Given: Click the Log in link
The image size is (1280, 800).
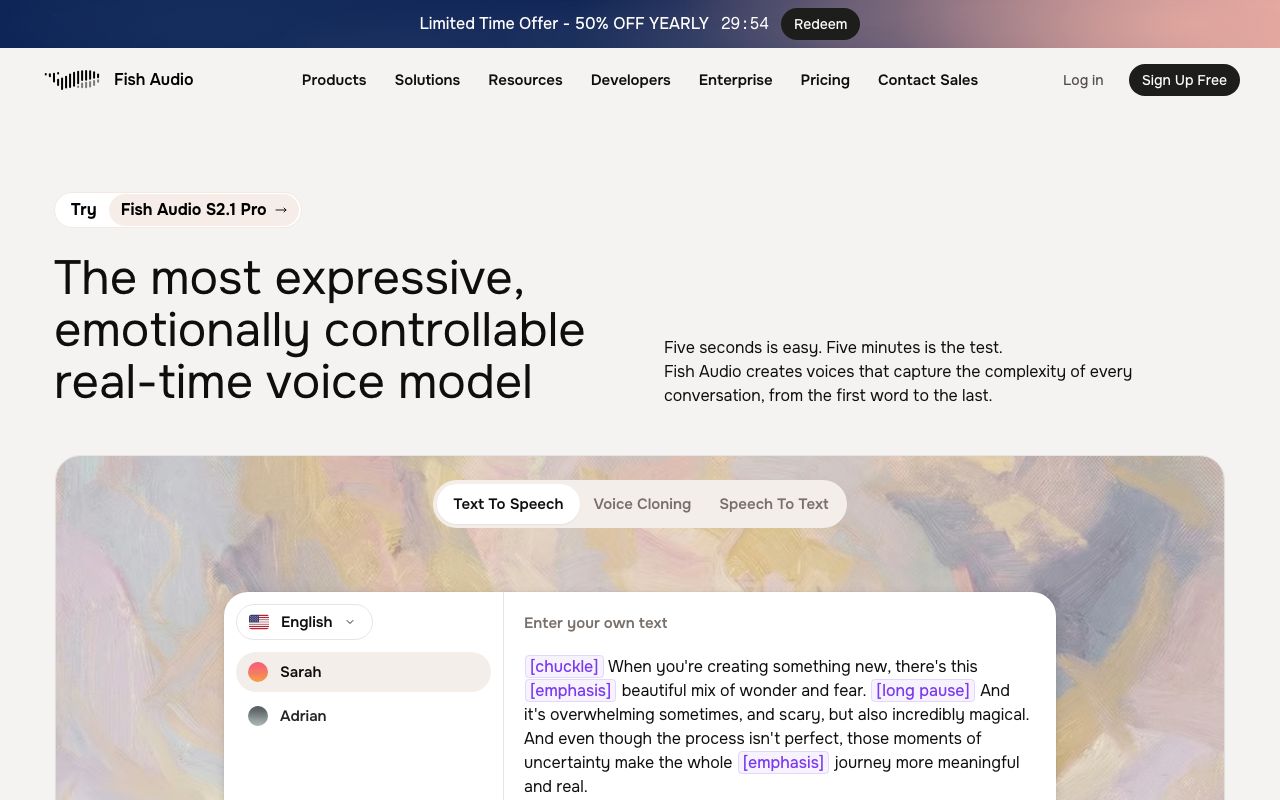Looking at the screenshot, I should (x=1083, y=80).
